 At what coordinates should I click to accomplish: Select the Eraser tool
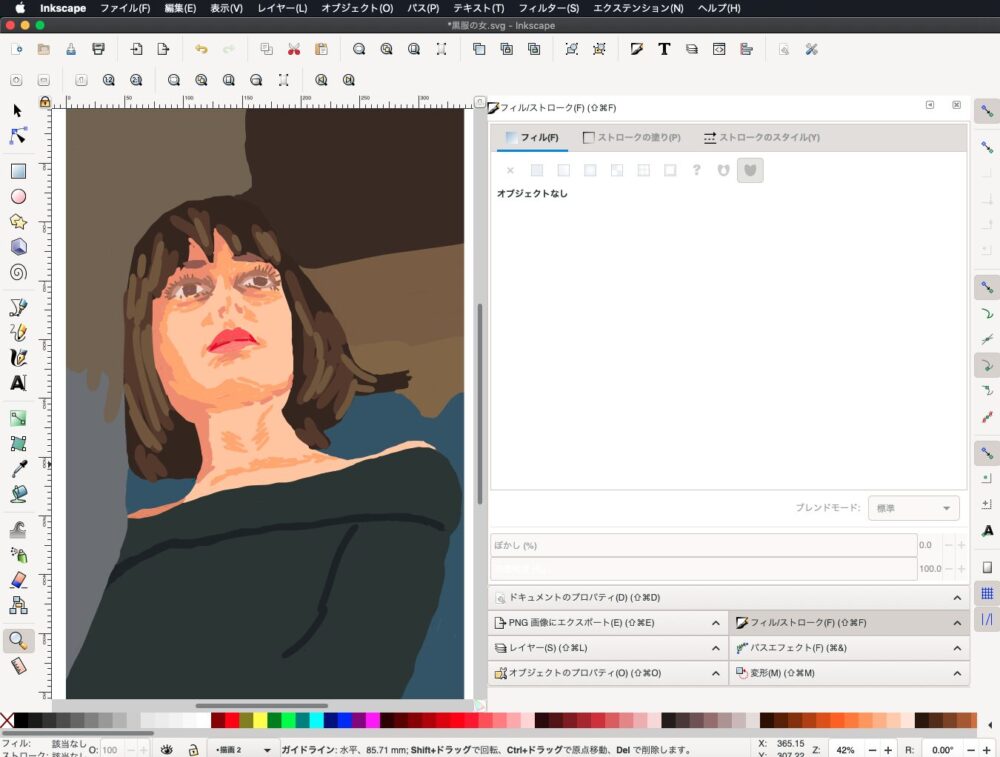coord(18,580)
